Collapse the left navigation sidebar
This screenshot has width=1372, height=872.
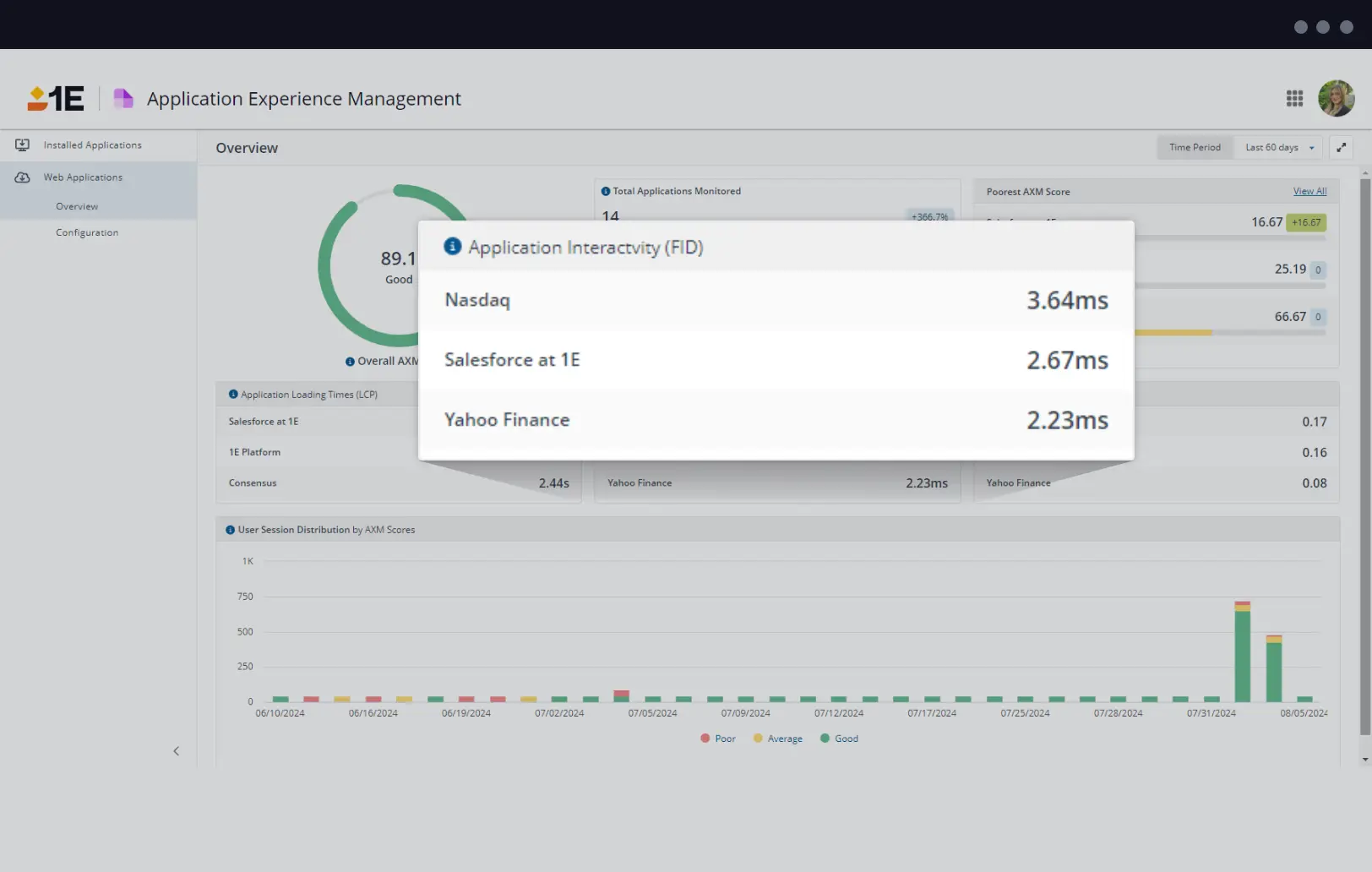(x=177, y=750)
